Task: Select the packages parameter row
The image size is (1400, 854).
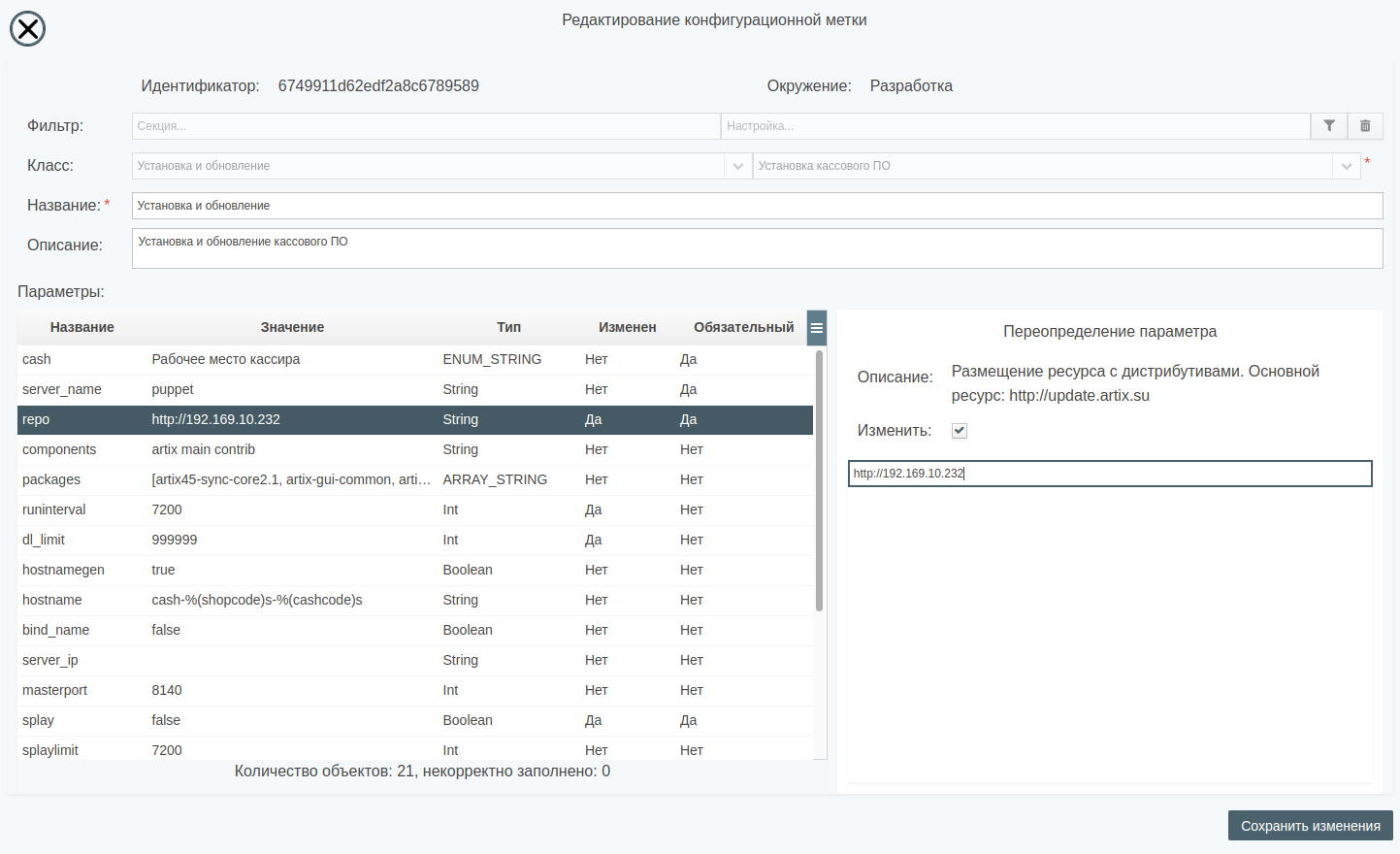Action: (x=415, y=480)
